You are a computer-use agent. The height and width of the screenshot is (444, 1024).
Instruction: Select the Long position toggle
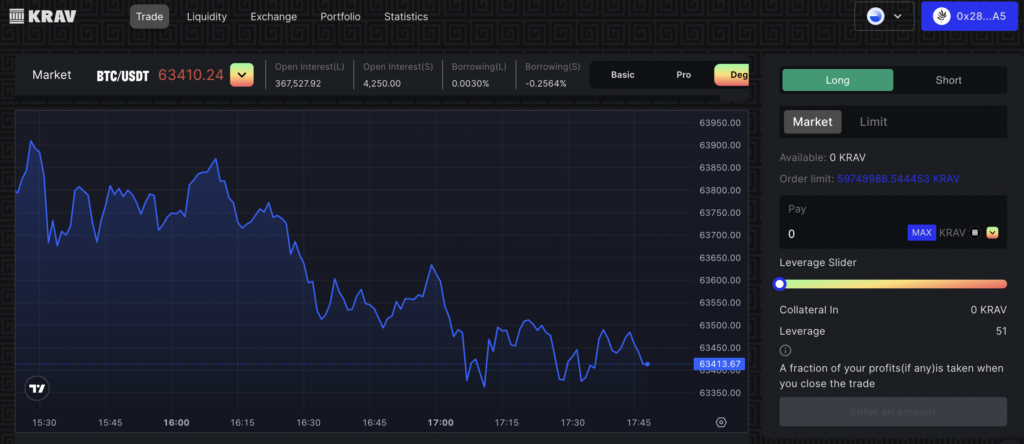coord(837,80)
